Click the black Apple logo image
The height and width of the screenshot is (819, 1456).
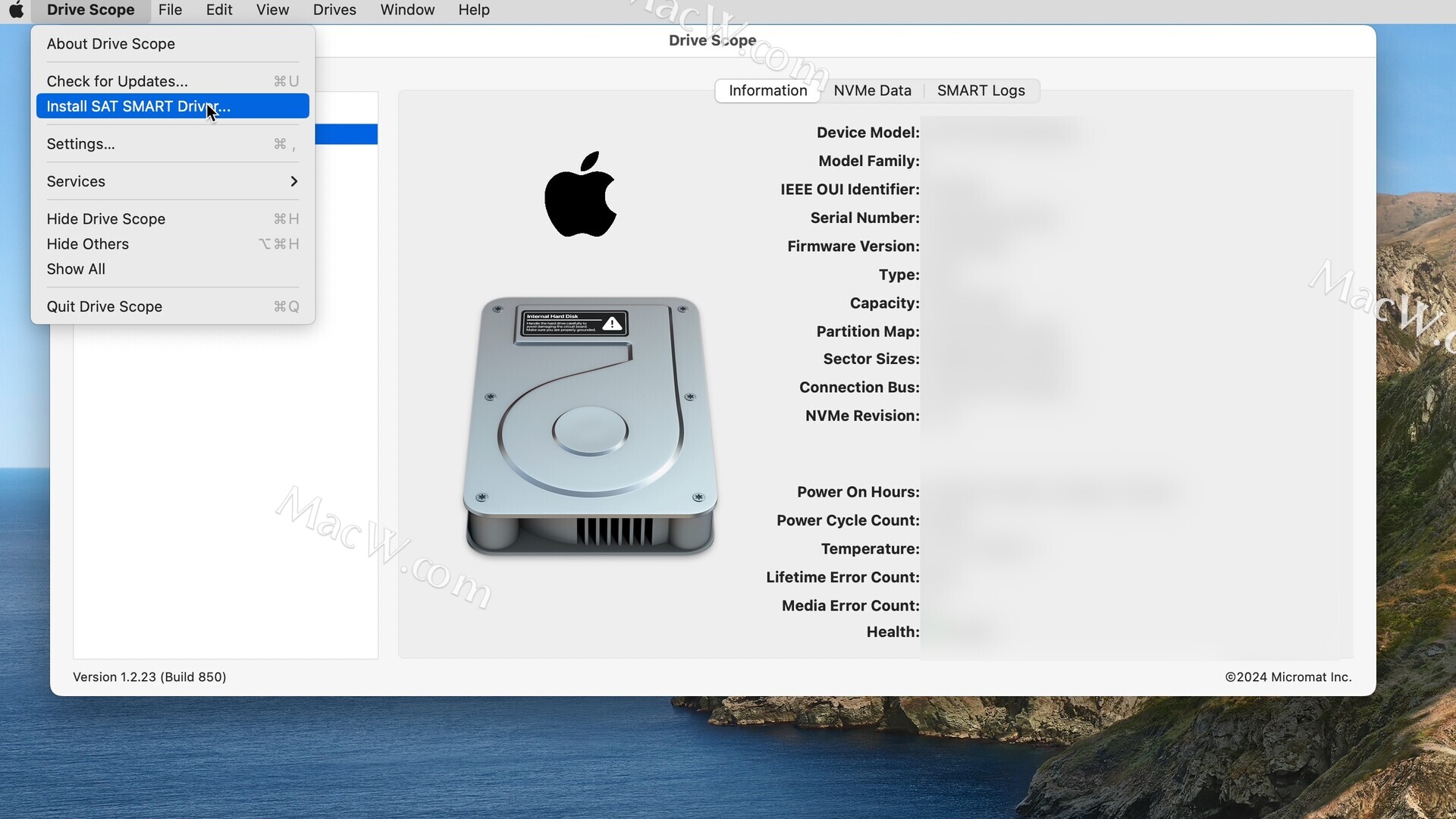581,194
